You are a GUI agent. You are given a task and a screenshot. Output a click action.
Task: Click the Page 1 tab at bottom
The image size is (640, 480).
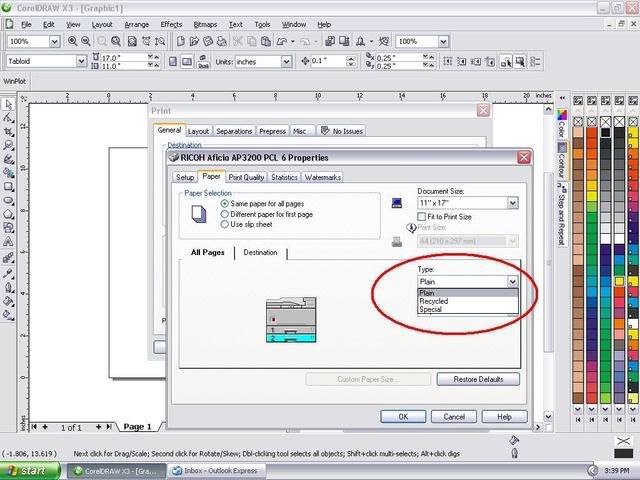coord(138,427)
